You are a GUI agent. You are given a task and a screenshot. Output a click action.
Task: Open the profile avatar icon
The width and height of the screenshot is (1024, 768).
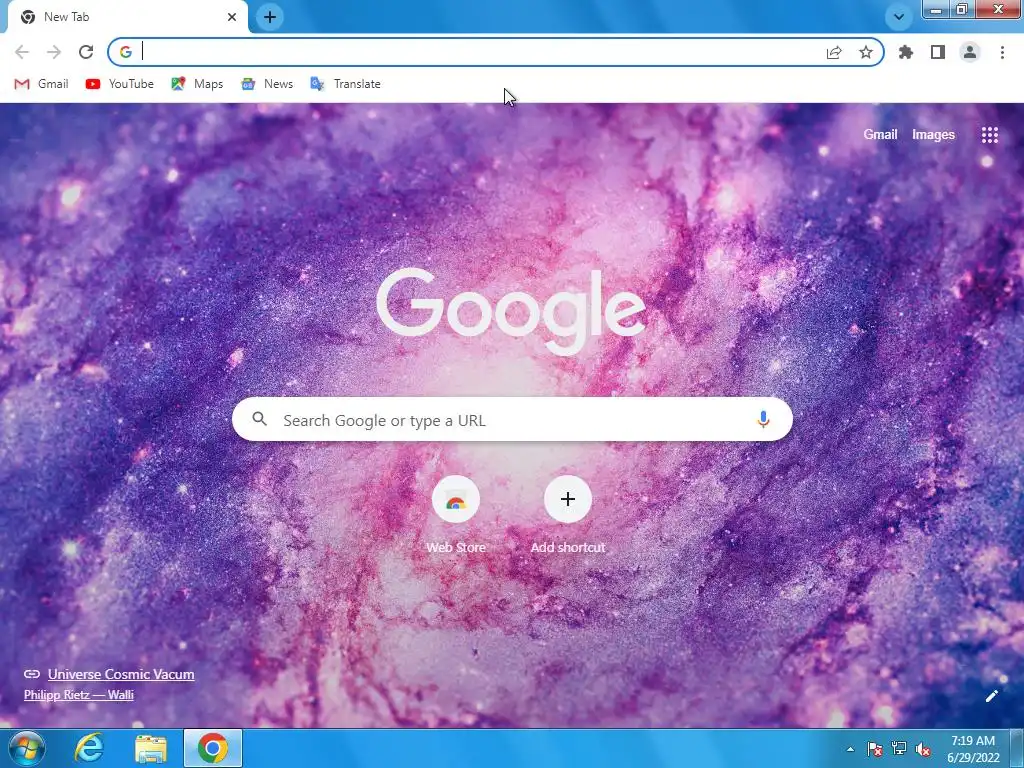click(x=970, y=52)
